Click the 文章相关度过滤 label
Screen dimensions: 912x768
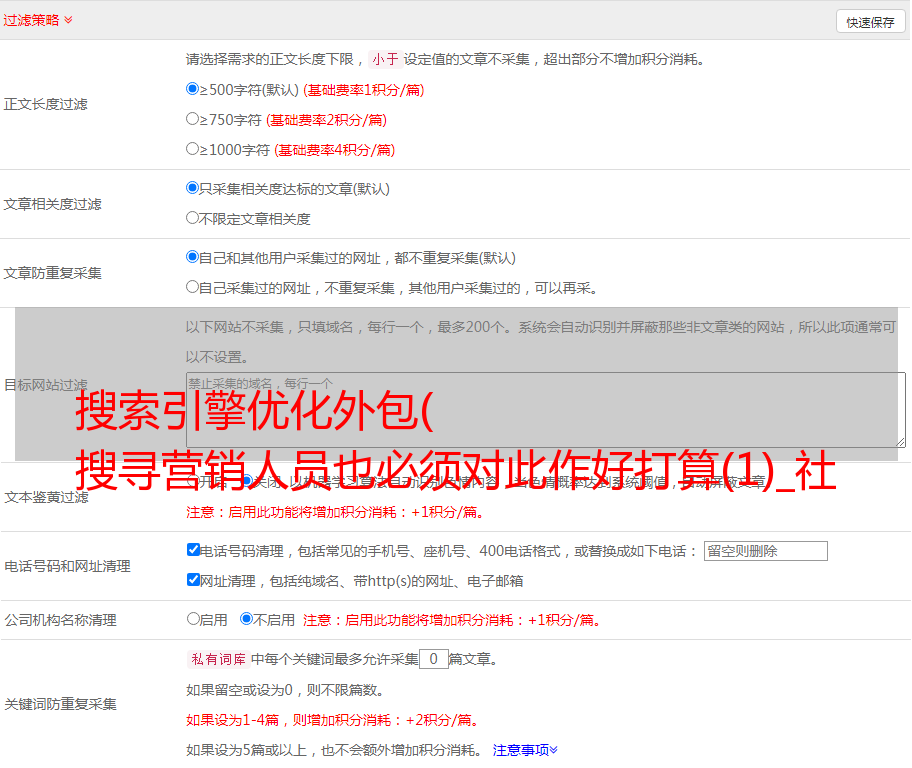click(x=52, y=205)
